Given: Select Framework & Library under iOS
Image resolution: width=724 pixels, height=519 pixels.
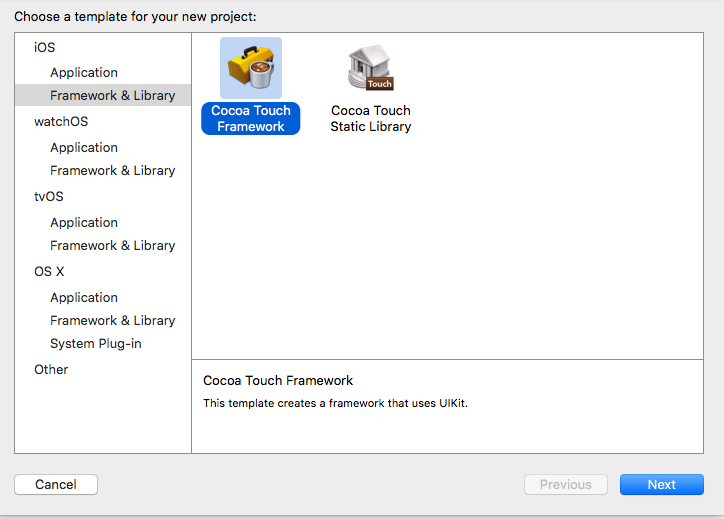Looking at the screenshot, I should [112, 95].
